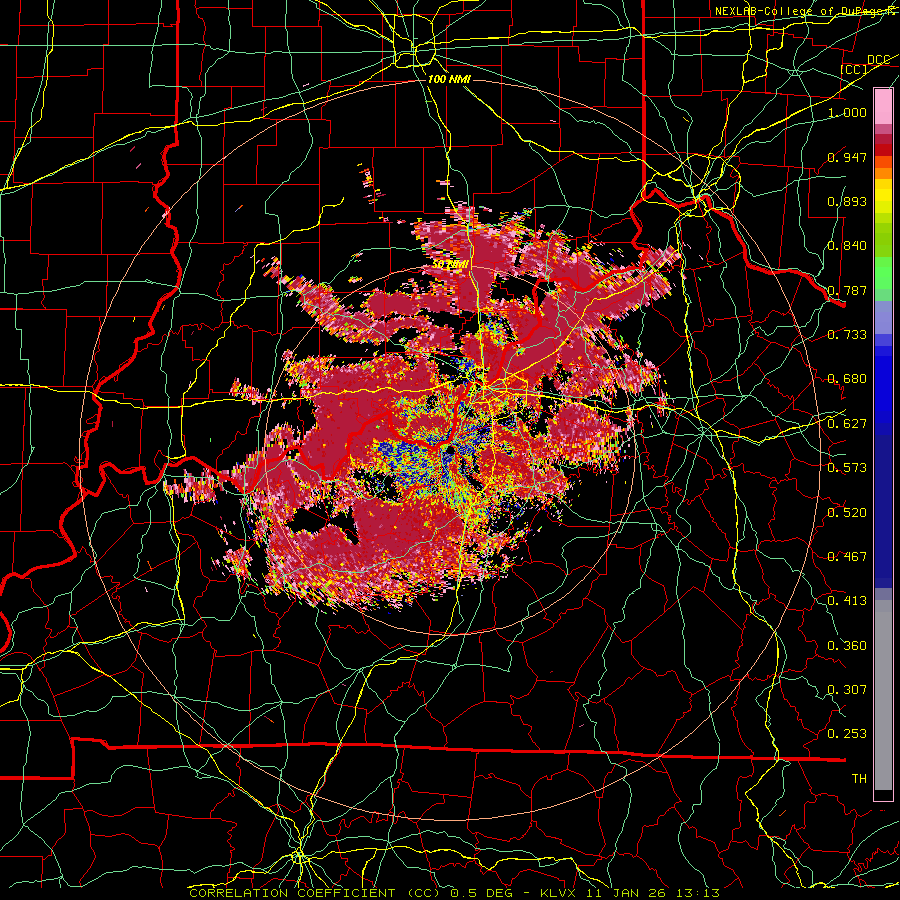900x900 pixels.
Task: Select the 0.893 scale value
Action: [x=847, y=201]
